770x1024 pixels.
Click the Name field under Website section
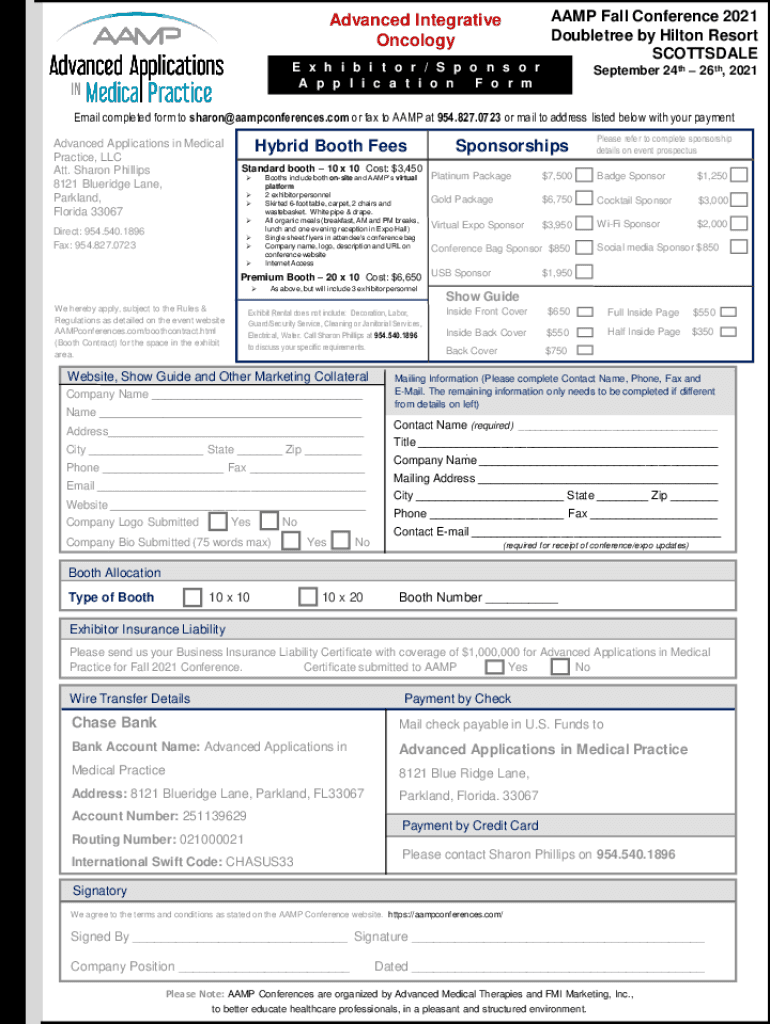pyautogui.click(x=230, y=413)
